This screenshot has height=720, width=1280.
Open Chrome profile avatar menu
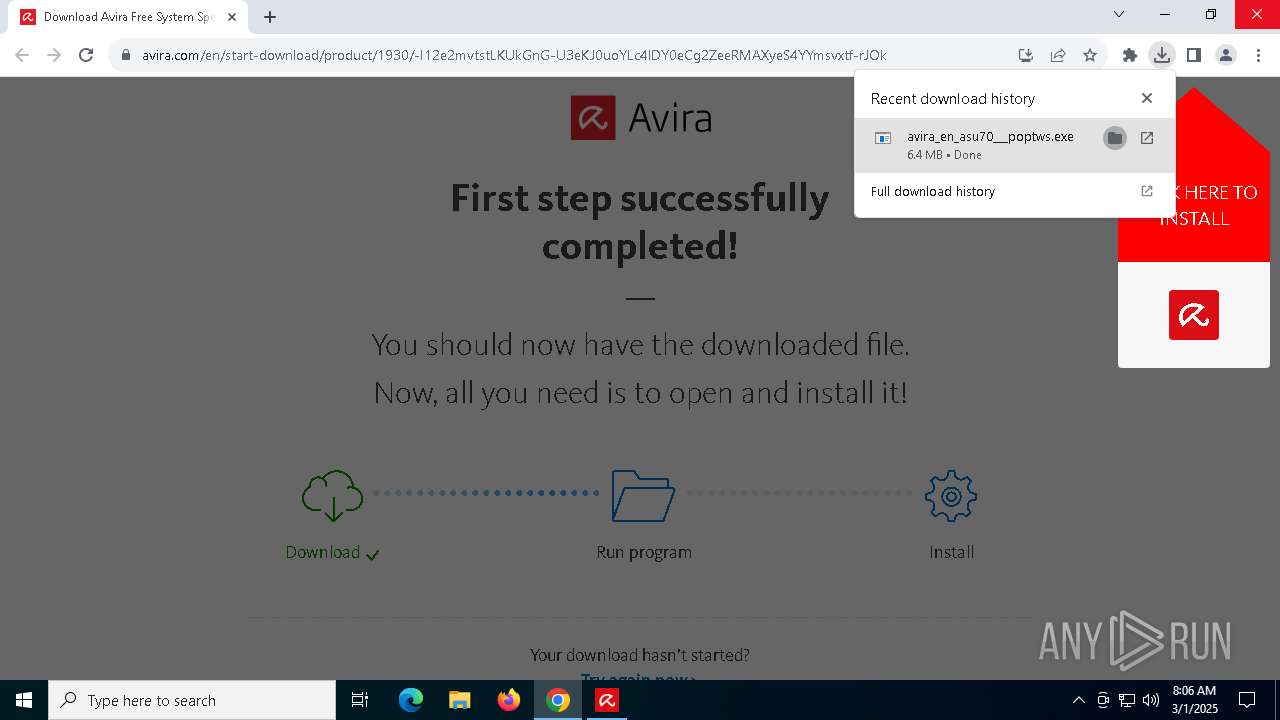click(x=1225, y=55)
